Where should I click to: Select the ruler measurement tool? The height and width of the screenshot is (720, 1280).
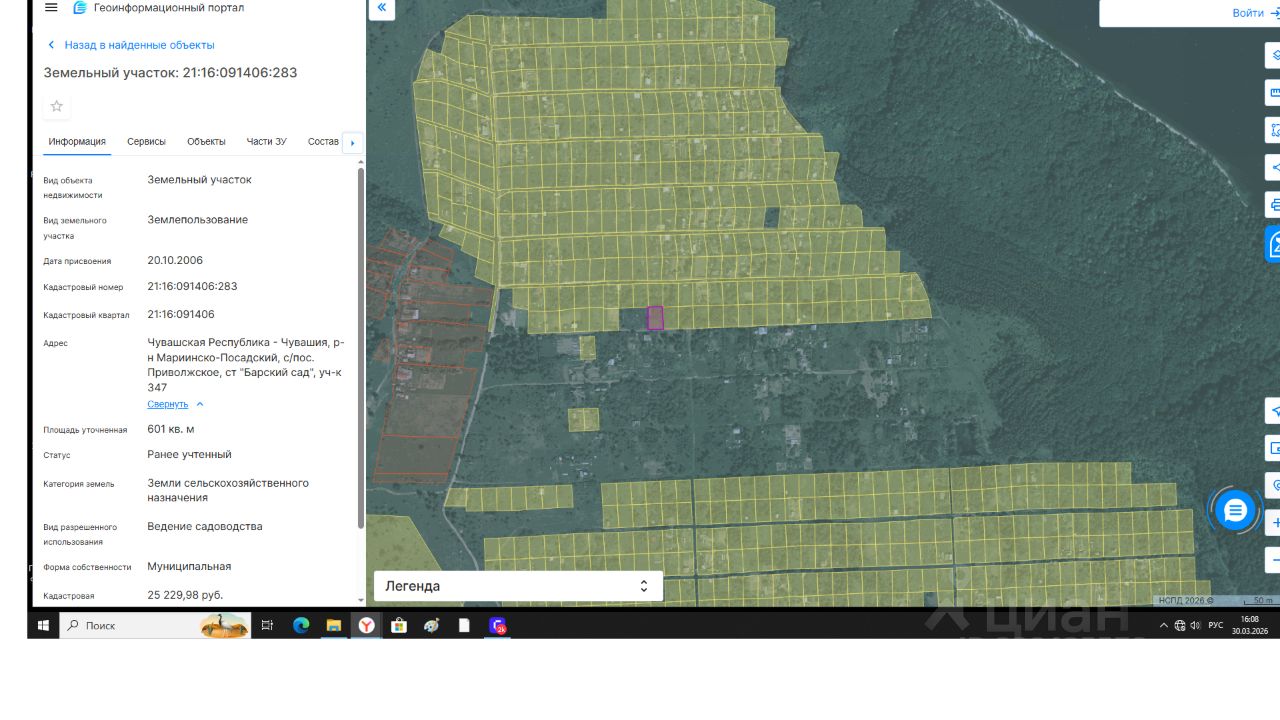coord(1274,93)
